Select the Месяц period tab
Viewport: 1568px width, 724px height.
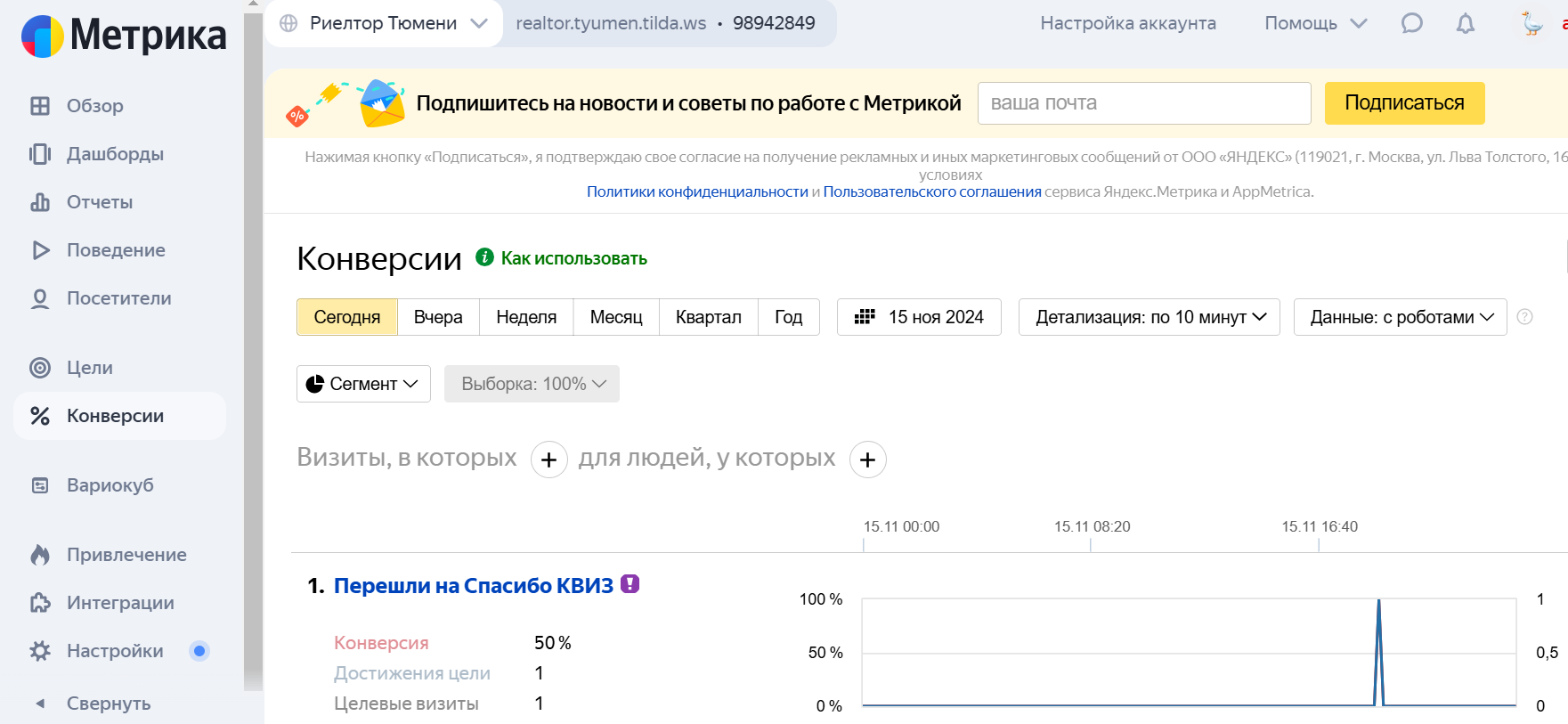coord(616,317)
